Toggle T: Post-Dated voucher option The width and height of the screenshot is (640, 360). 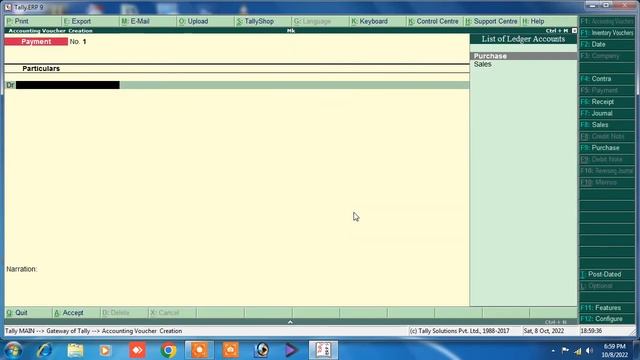tap(607, 274)
